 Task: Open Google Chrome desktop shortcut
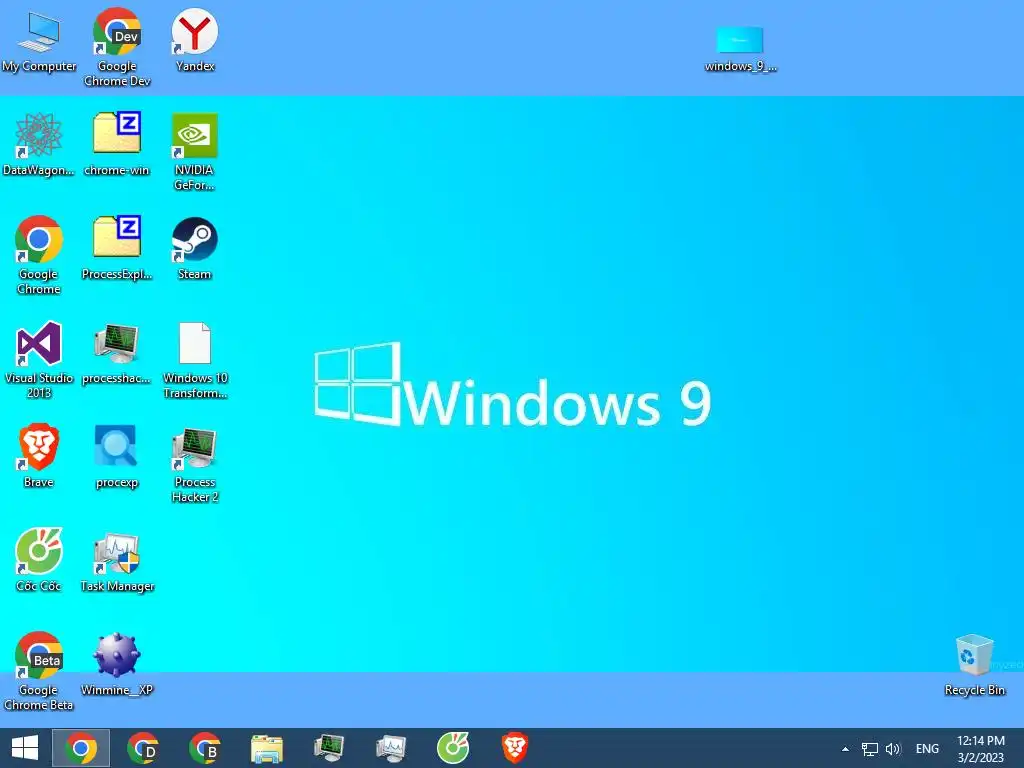[39, 255]
